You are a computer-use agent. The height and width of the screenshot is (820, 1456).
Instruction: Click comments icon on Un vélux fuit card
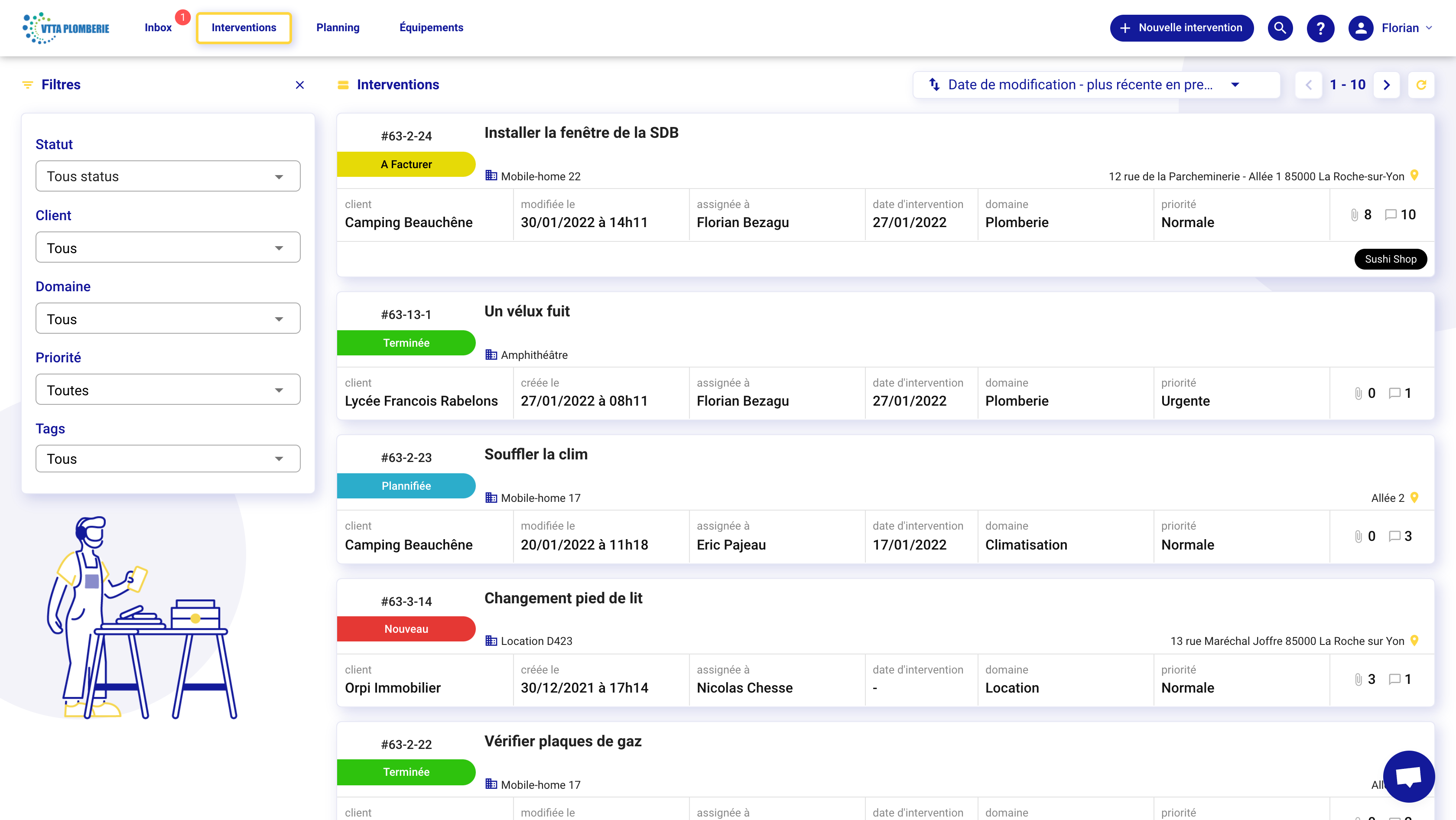click(x=1394, y=394)
